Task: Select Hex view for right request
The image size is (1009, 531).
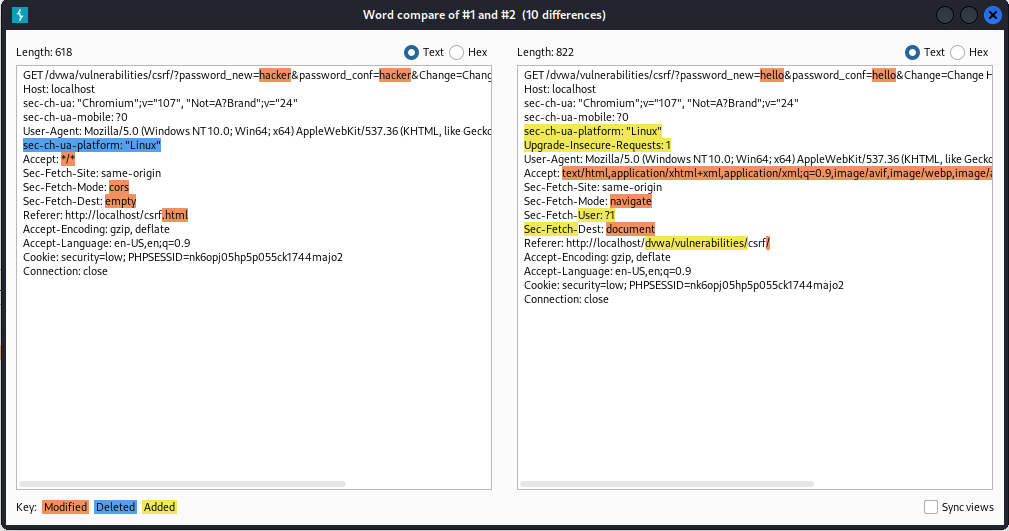Action: [958, 52]
